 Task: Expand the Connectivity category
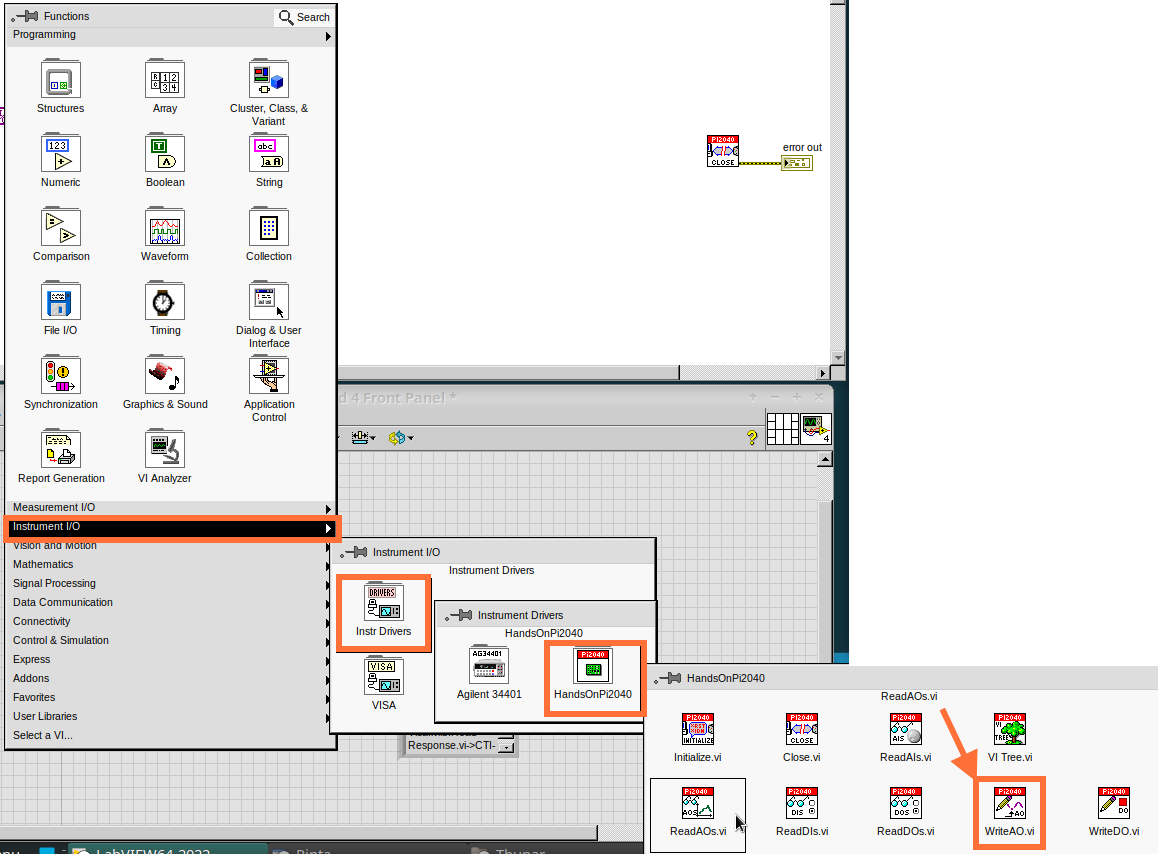tap(168, 621)
